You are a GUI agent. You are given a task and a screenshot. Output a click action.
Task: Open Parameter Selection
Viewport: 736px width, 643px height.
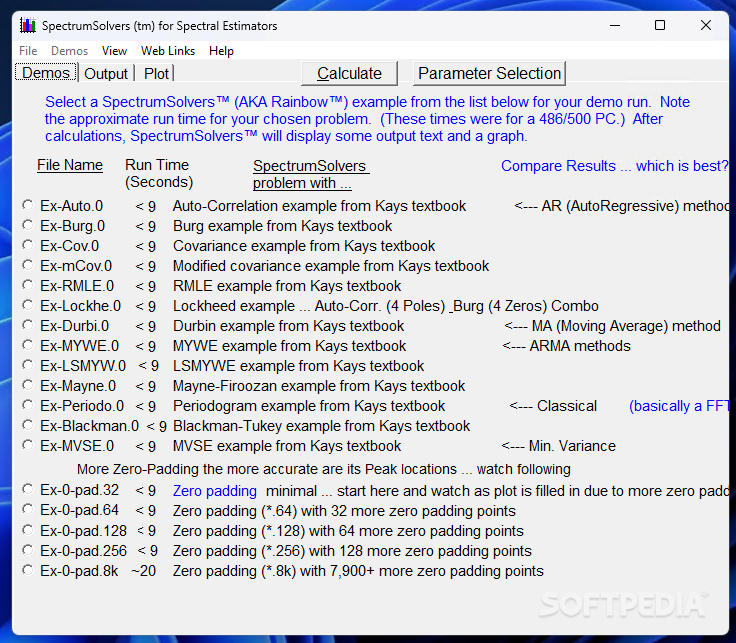[489, 73]
